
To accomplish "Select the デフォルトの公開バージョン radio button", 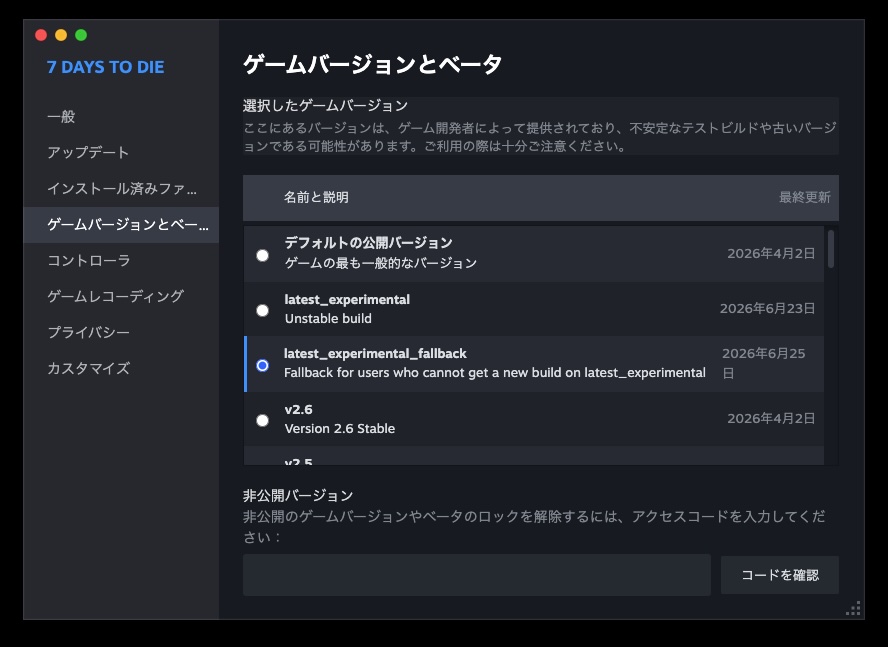I will (262, 256).
